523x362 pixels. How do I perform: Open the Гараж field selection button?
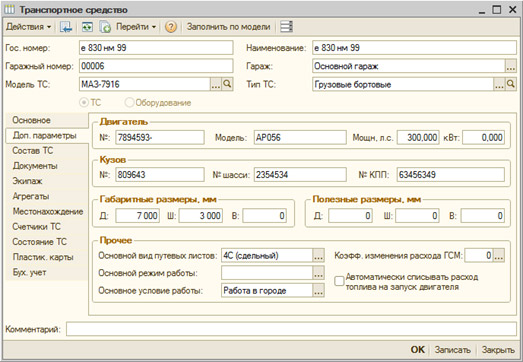click(511, 66)
